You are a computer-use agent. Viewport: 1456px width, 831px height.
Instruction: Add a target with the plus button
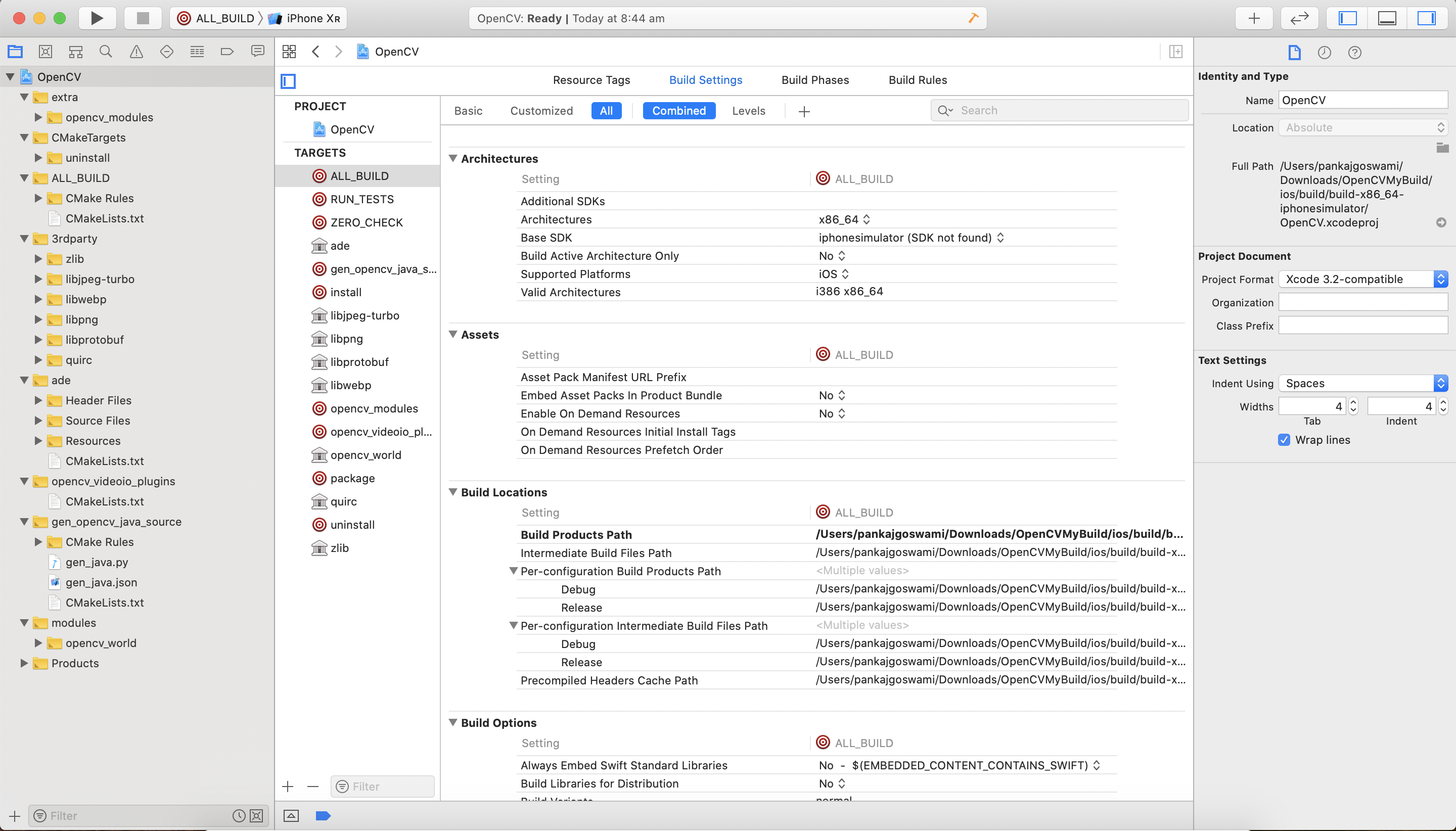288,787
